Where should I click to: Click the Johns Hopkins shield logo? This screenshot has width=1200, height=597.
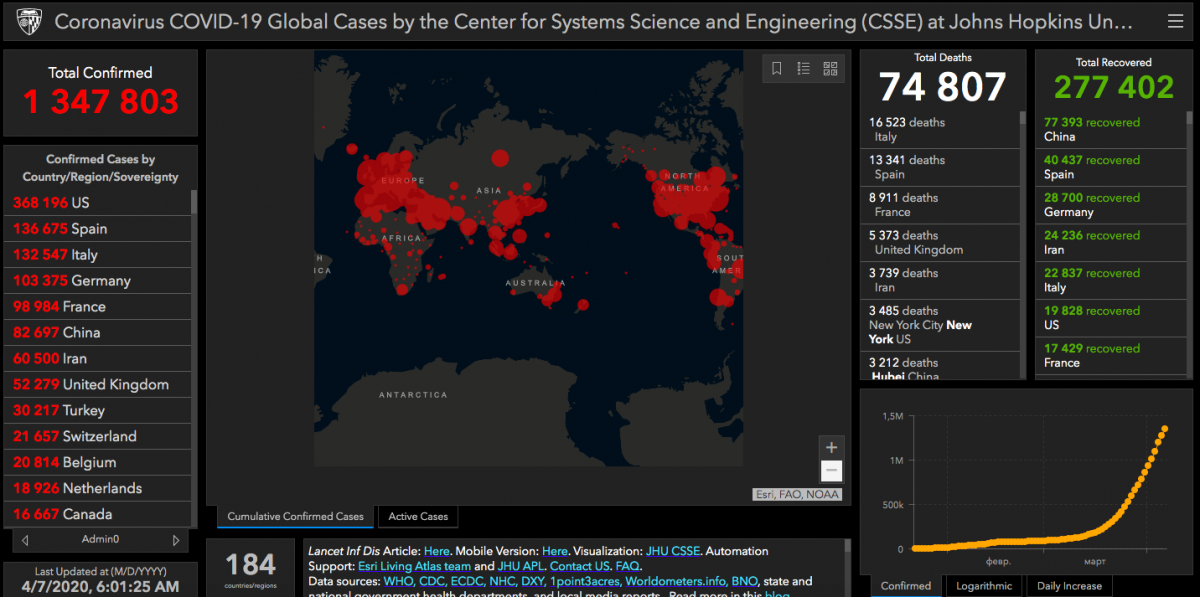(x=28, y=21)
